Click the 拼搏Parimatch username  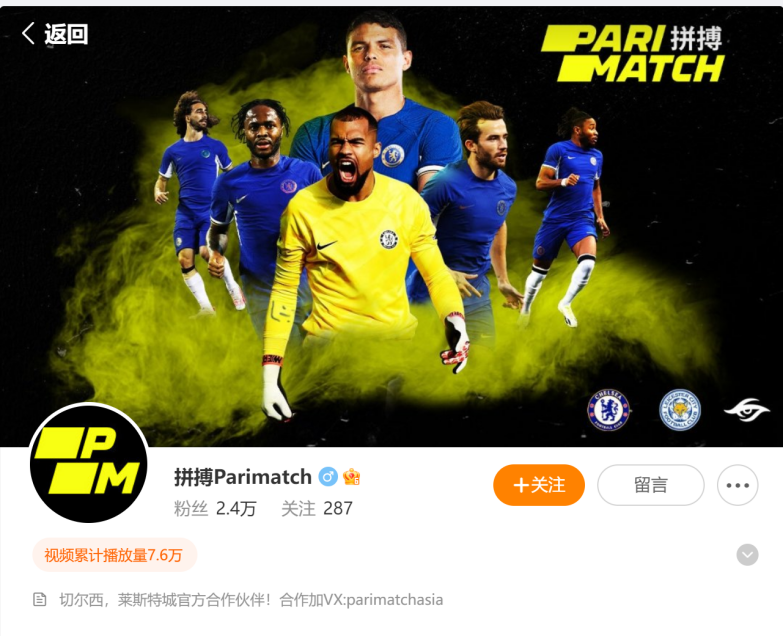(x=243, y=477)
